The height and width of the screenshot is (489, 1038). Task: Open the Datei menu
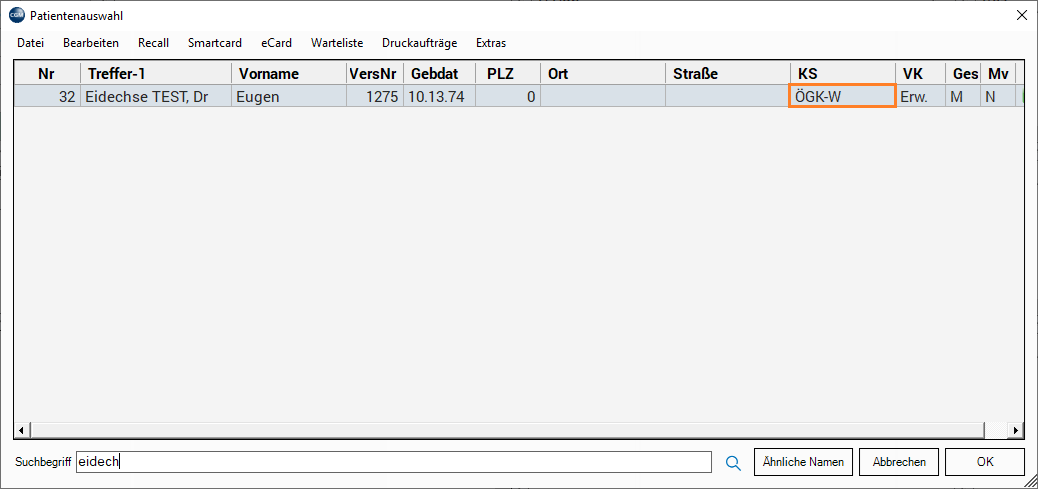[31, 43]
